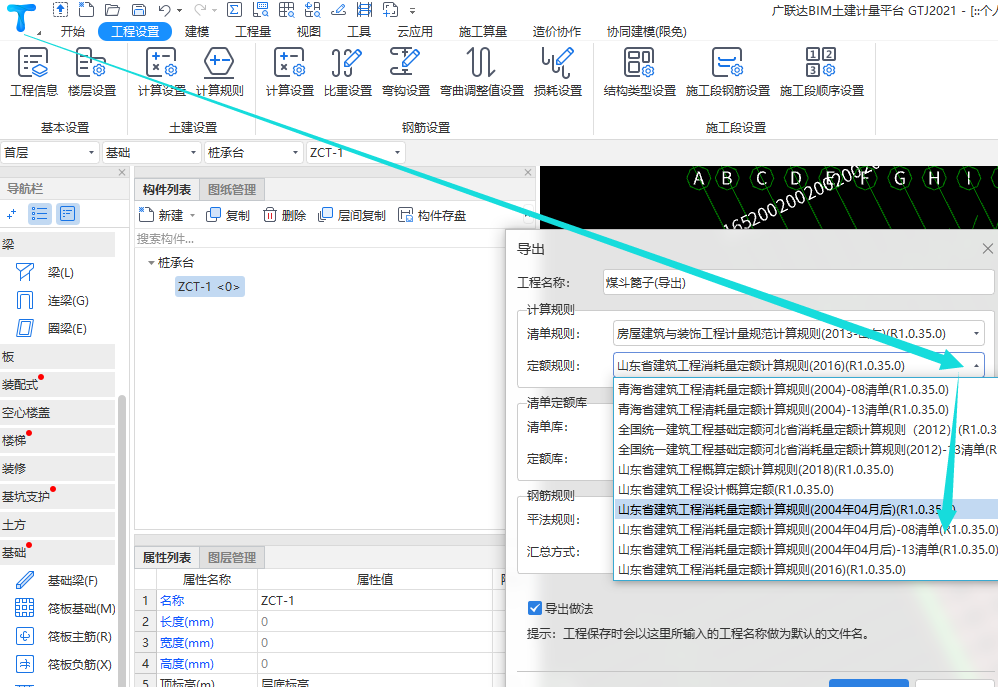The height and width of the screenshot is (687, 998).
Task: Collapse 定额规则 dropdown arrow
Action: 976,365
